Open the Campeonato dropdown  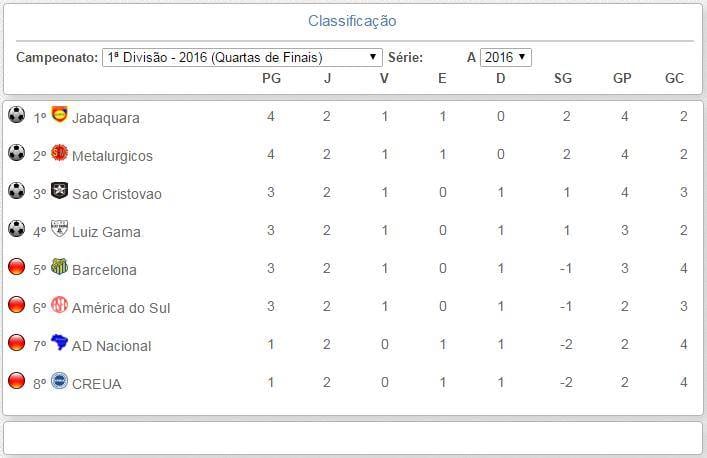[x=243, y=57]
